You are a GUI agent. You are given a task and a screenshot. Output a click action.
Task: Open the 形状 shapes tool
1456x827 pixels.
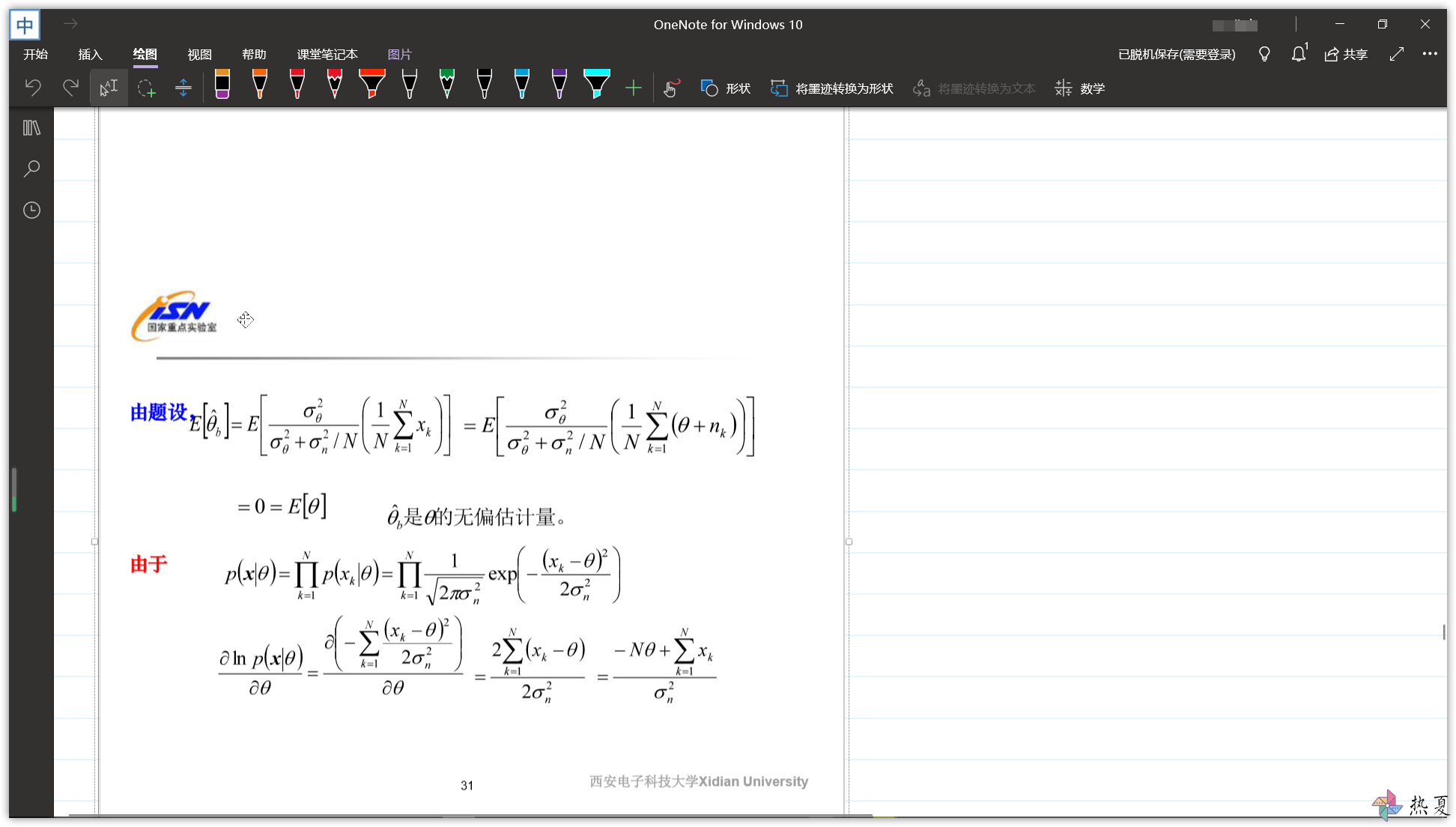(725, 88)
